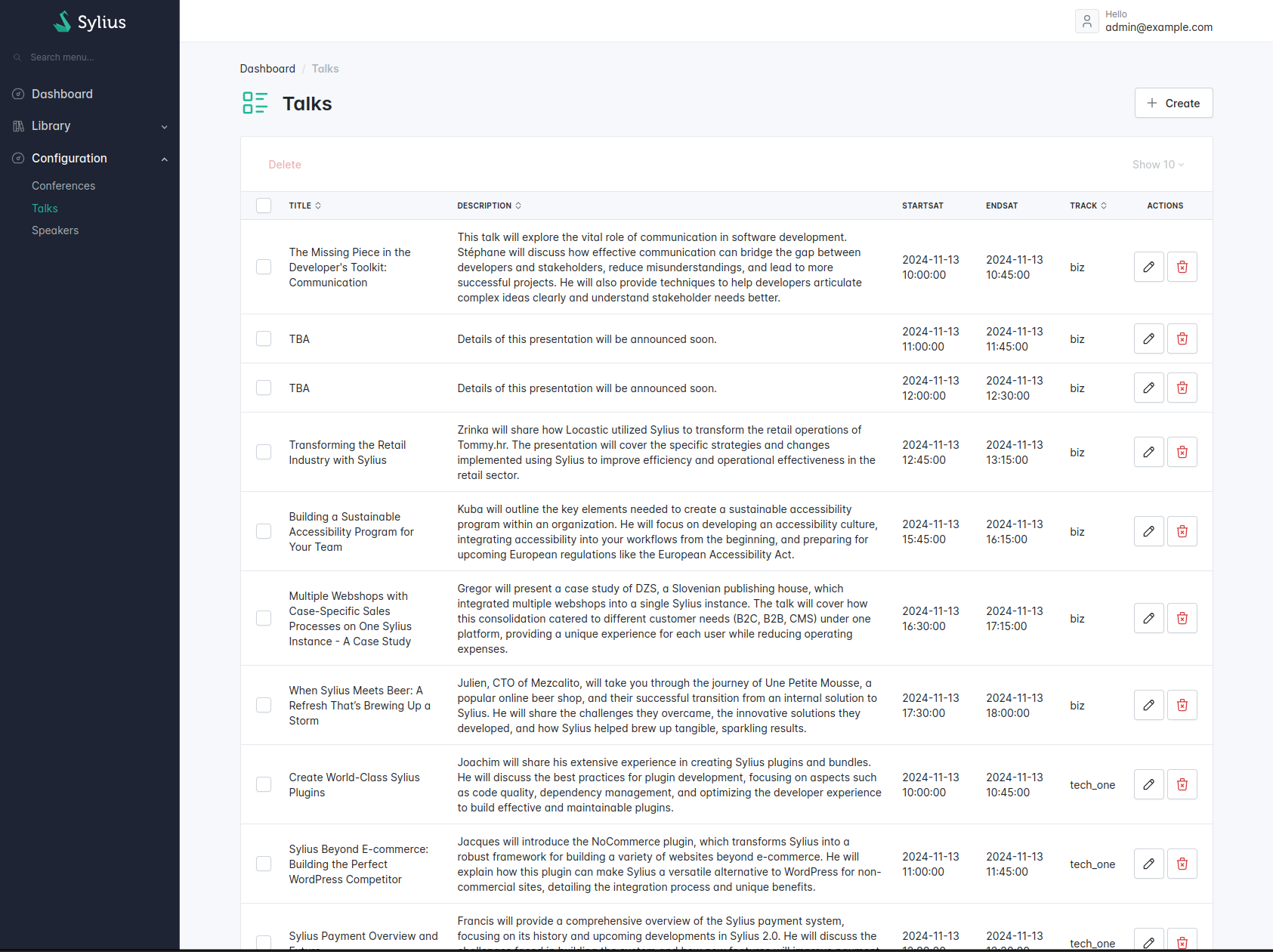Delete the Multiple Webshops case study talk
Screen dimensions: 1273x952
click(x=1182, y=618)
